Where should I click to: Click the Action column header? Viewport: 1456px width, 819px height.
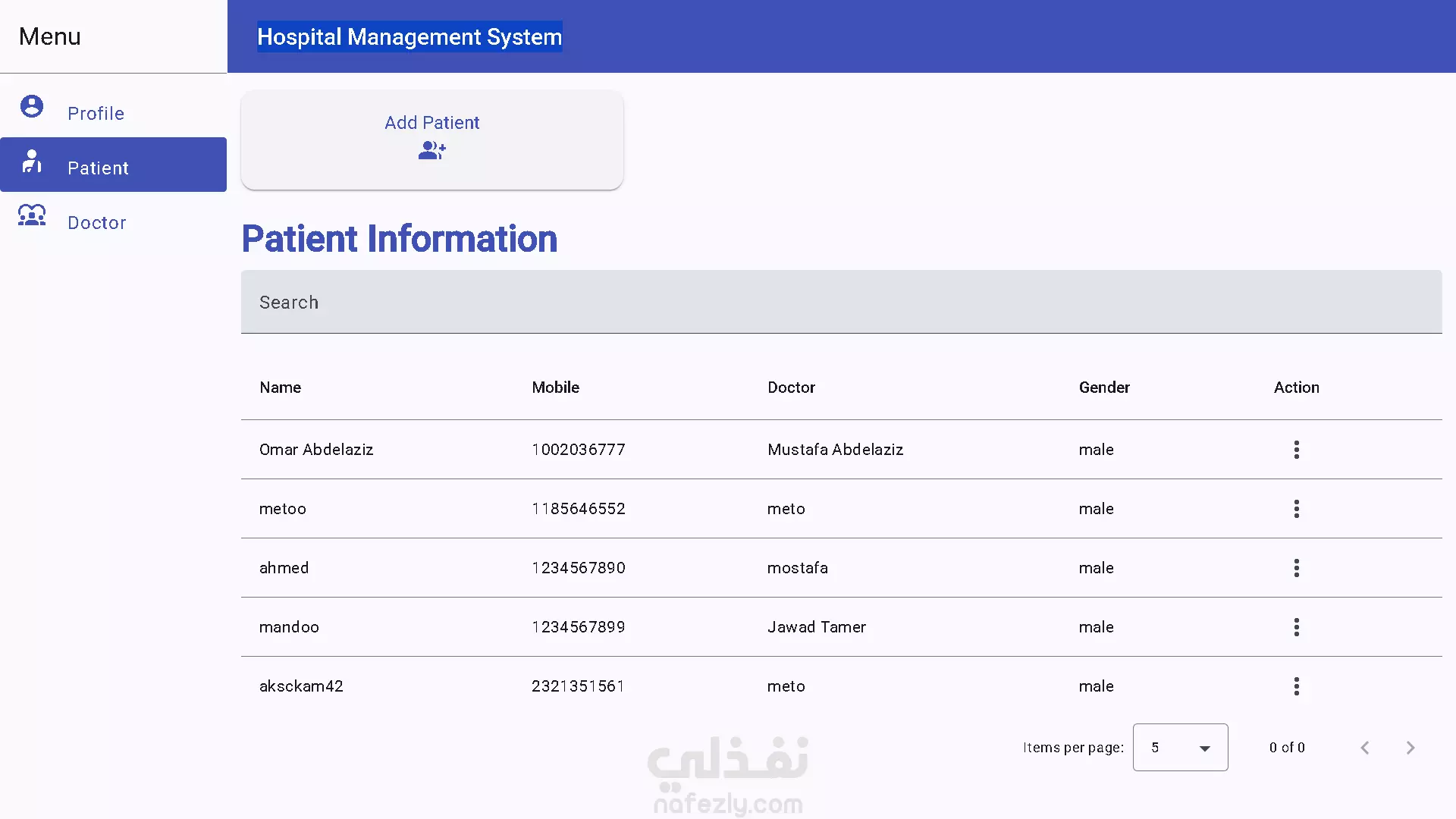click(1297, 388)
